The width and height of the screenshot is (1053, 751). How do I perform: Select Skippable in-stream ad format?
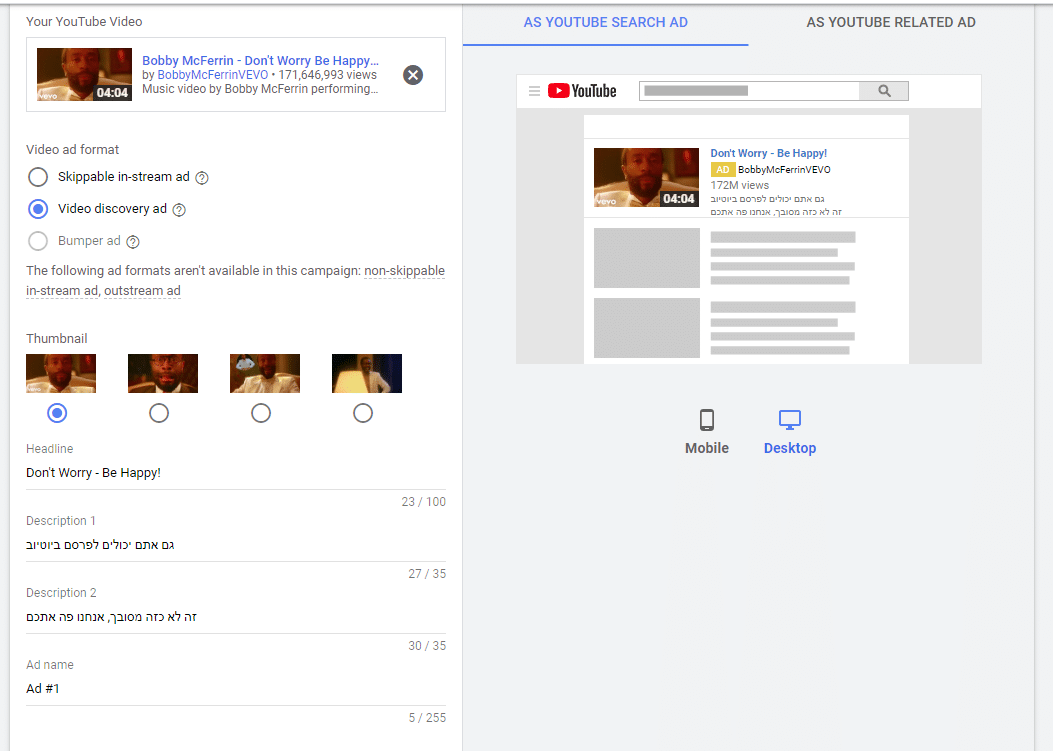38,177
